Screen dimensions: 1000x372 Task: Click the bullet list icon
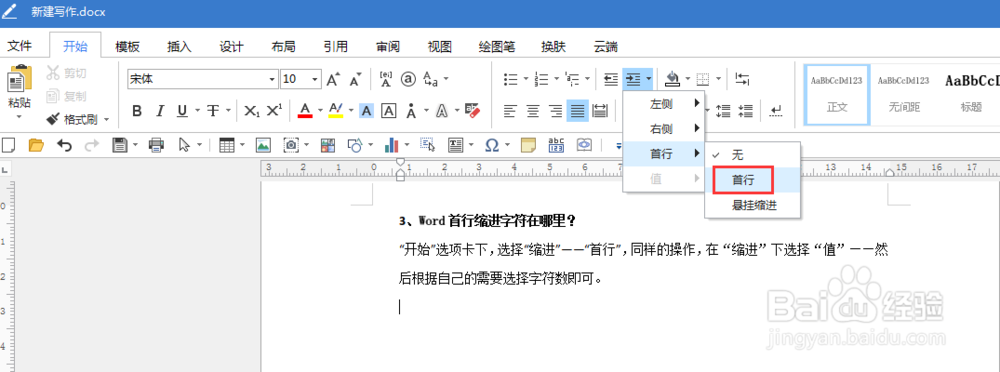click(511, 79)
